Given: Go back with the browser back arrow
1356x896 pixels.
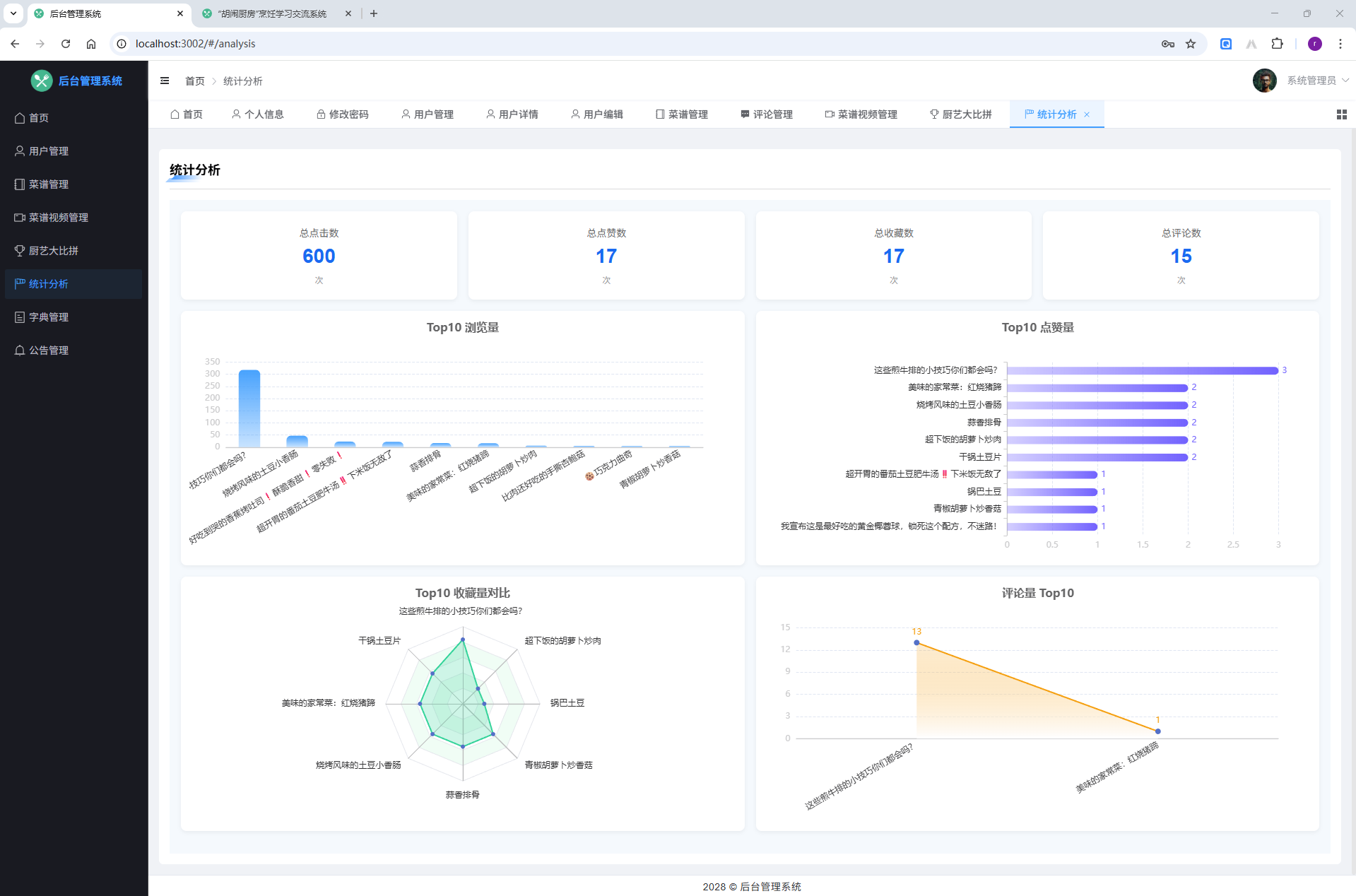Looking at the screenshot, I should 15,44.
